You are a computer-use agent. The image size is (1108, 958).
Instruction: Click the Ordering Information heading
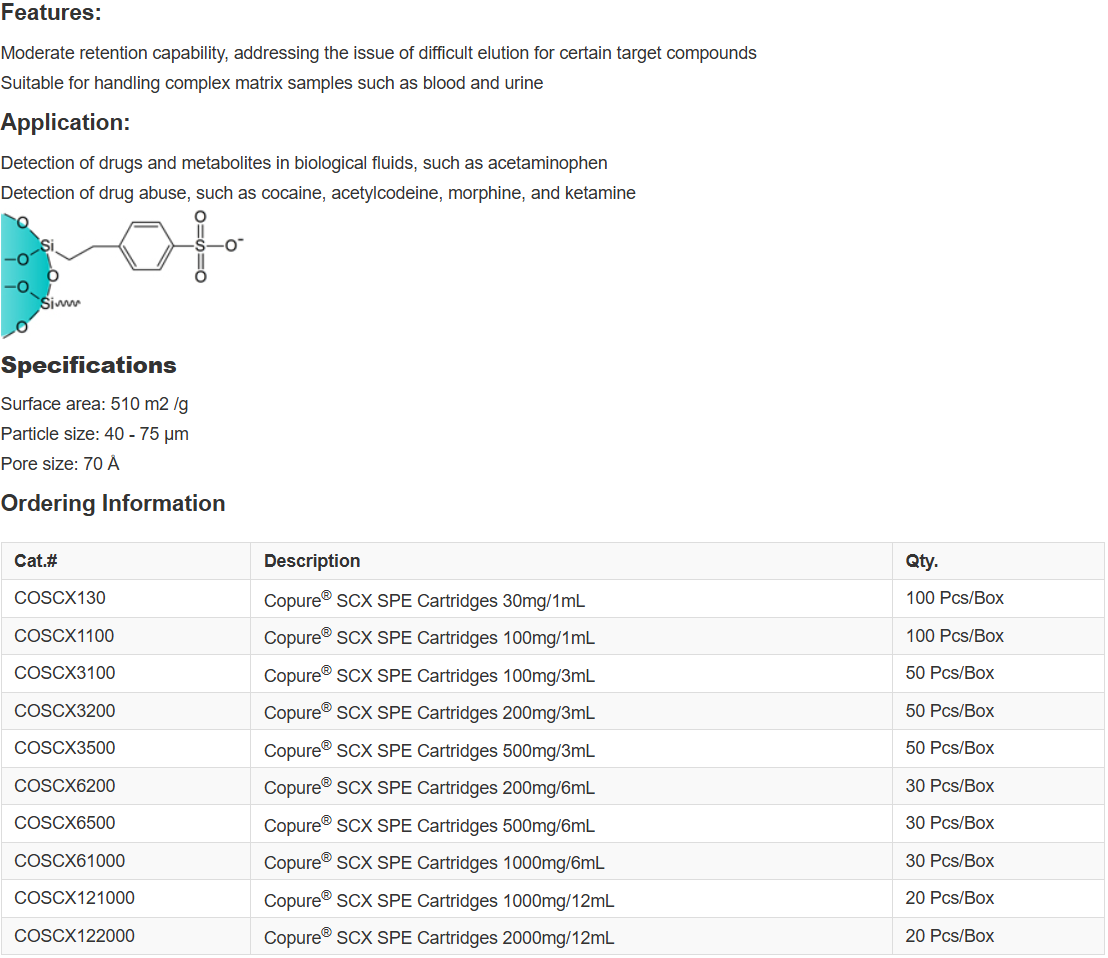[x=113, y=503]
